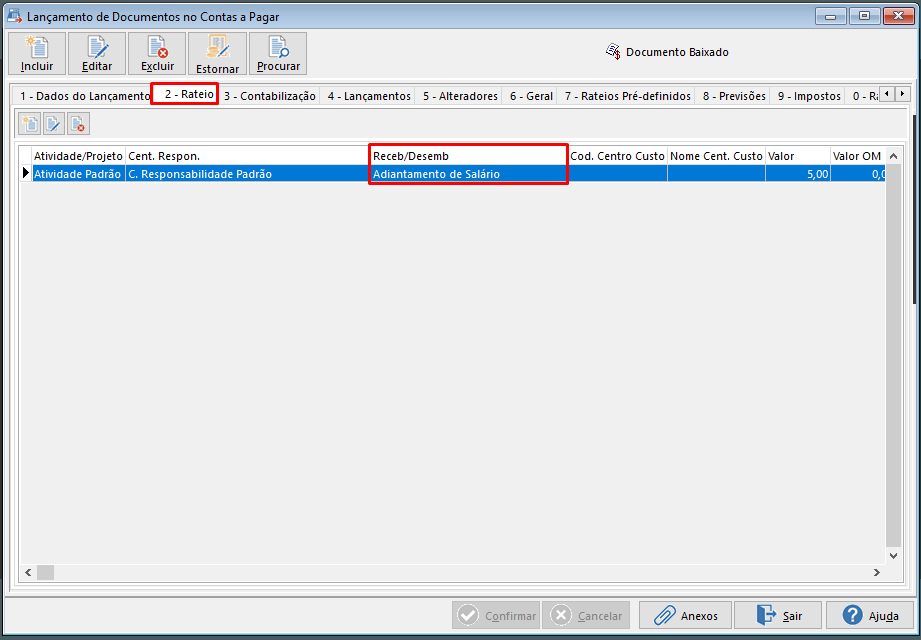Click the Cod. Centro Custo column header

617,156
